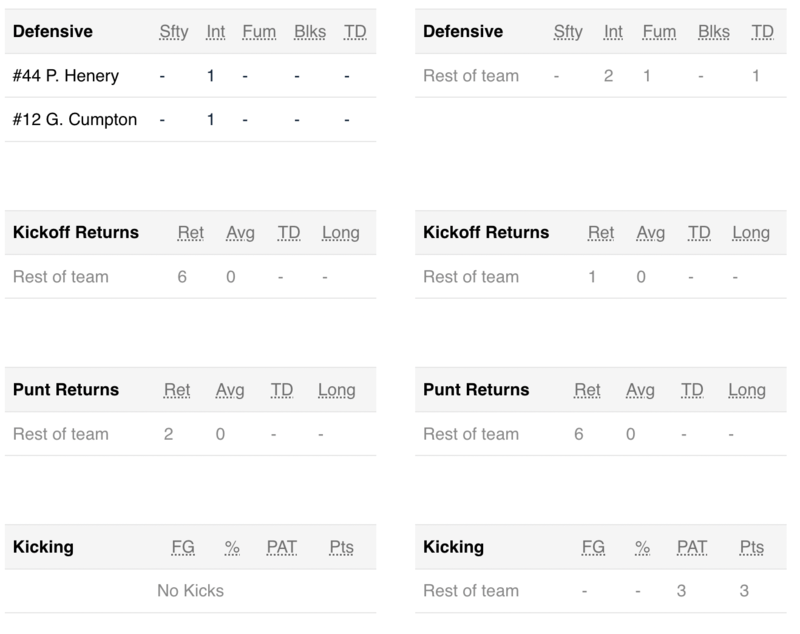Click Pts header in the right Kicking table

pyautogui.click(x=751, y=547)
